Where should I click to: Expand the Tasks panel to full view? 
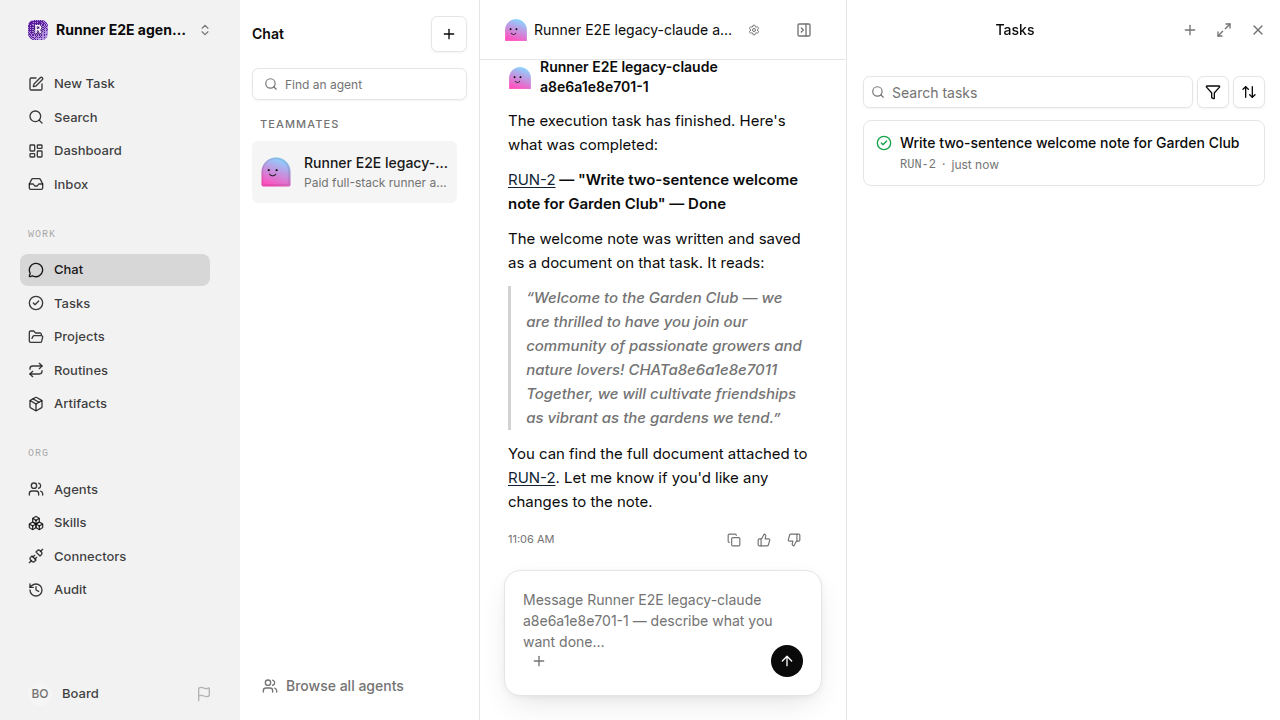pyautogui.click(x=1224, y=30)
